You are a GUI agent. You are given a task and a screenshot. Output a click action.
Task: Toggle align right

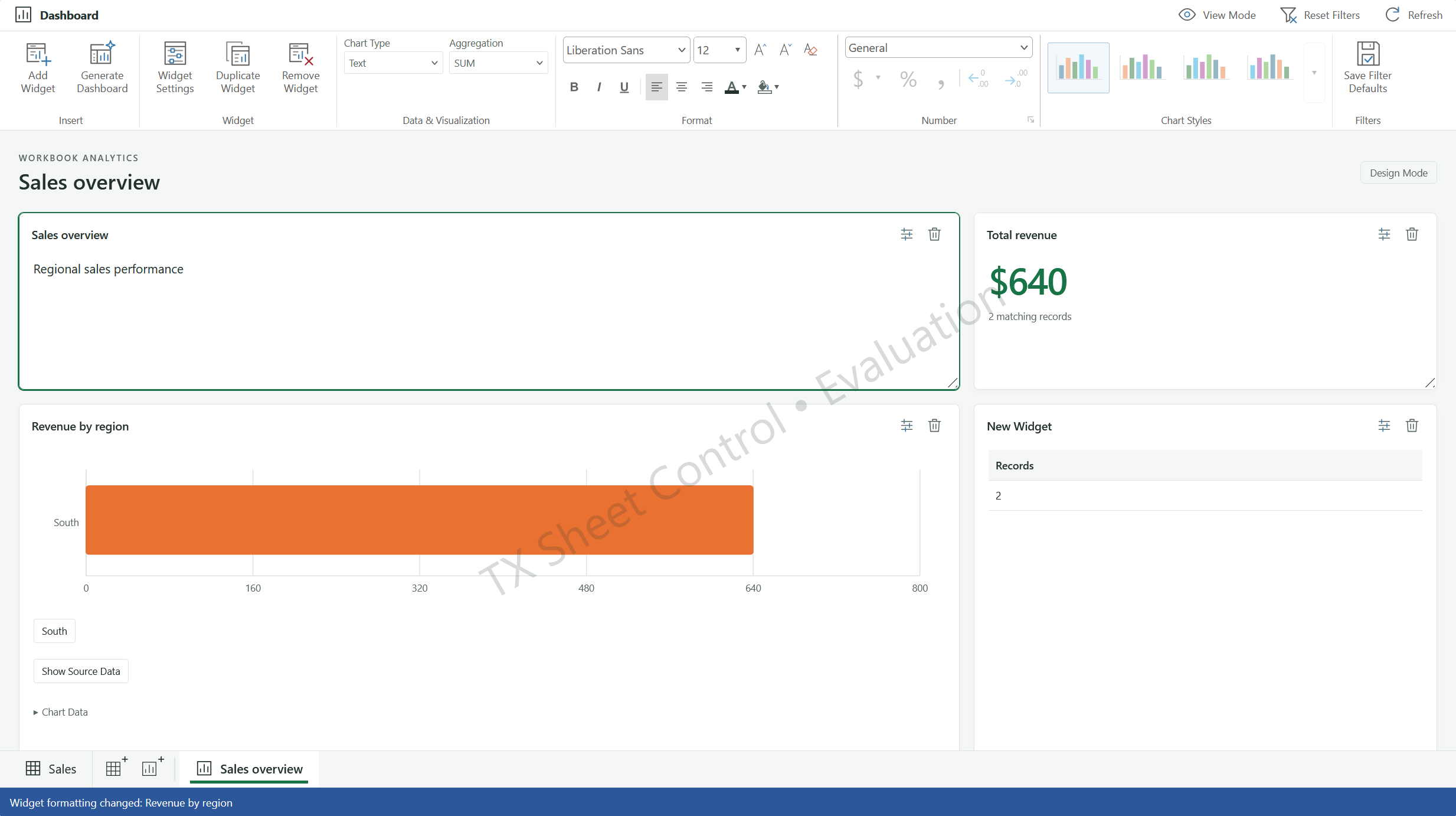[x=706, y=87]
